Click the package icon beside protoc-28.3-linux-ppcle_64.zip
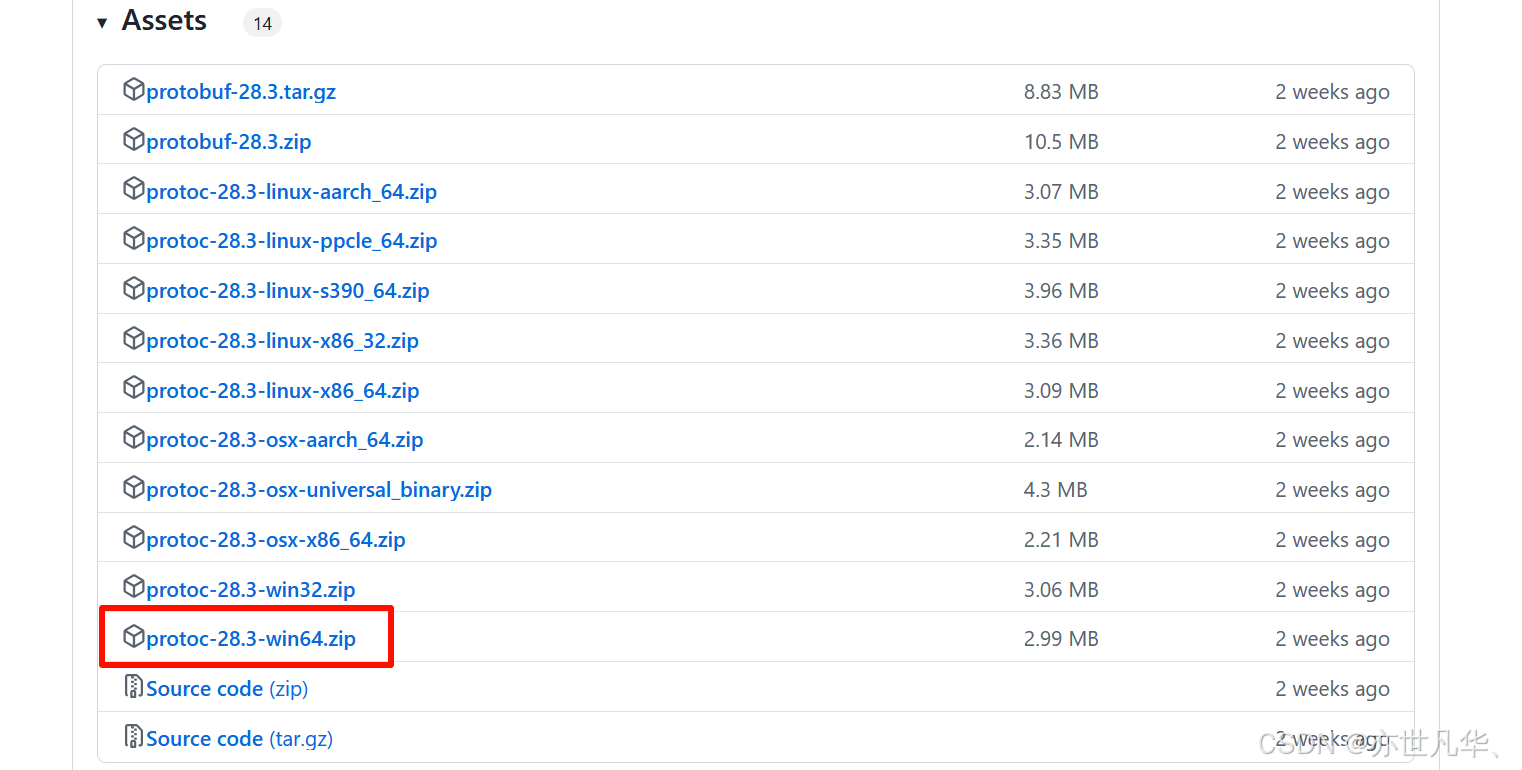Image resolution: width=1522 pixels, height=770 pixels. (133, 239)
